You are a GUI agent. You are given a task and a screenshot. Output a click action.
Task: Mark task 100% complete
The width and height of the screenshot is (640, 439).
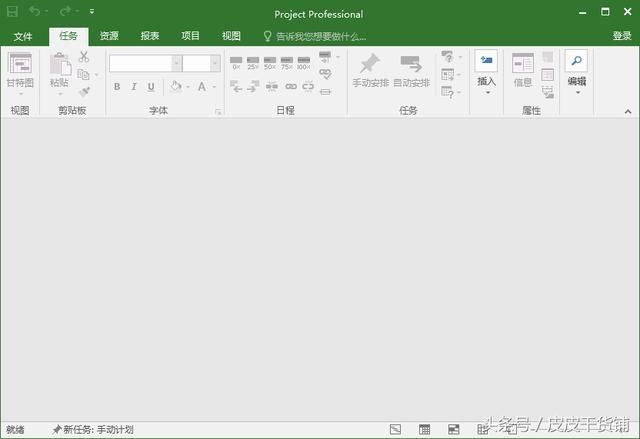coord(304,63)
